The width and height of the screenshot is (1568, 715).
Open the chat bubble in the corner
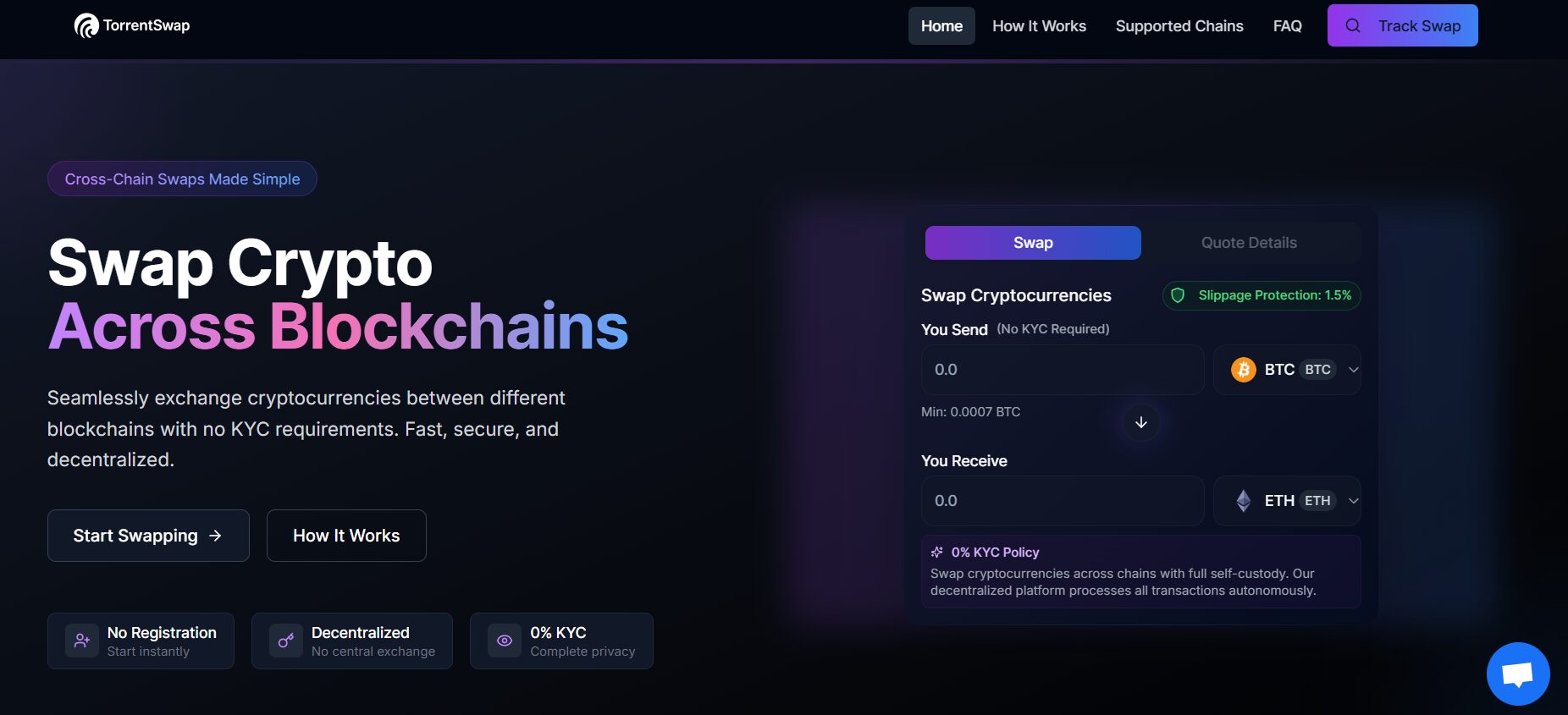1517,674
